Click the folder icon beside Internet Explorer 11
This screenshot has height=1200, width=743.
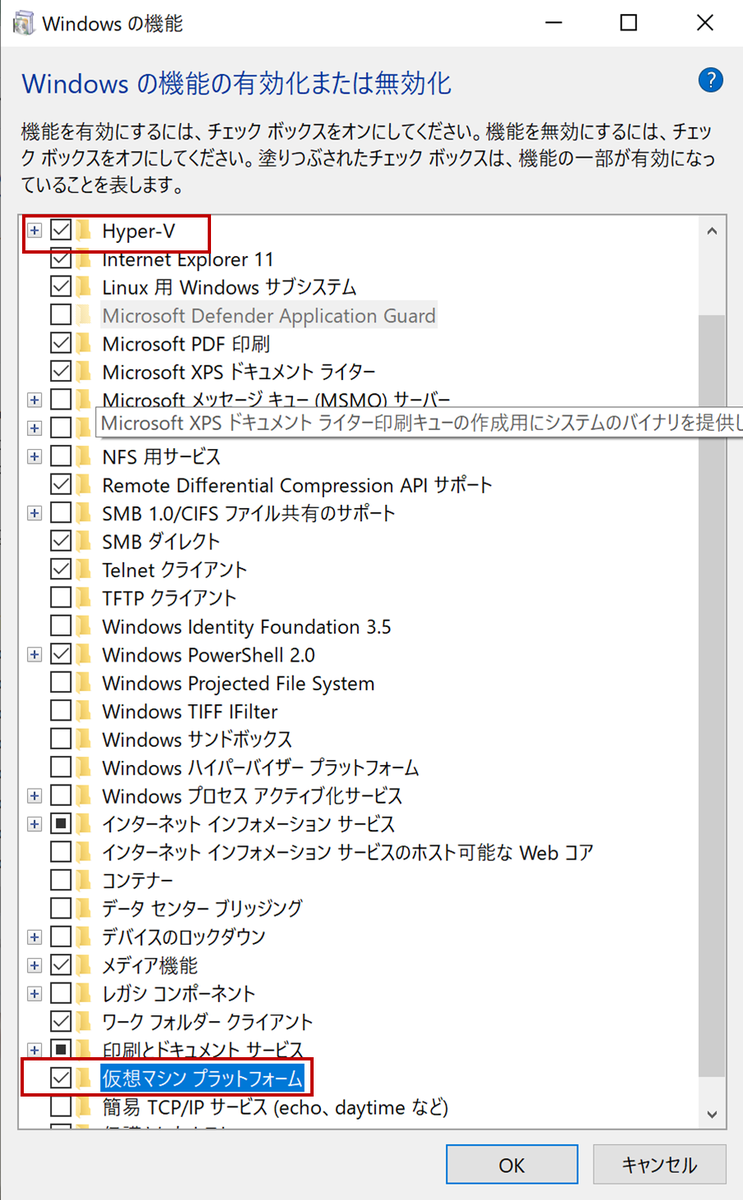86,259
